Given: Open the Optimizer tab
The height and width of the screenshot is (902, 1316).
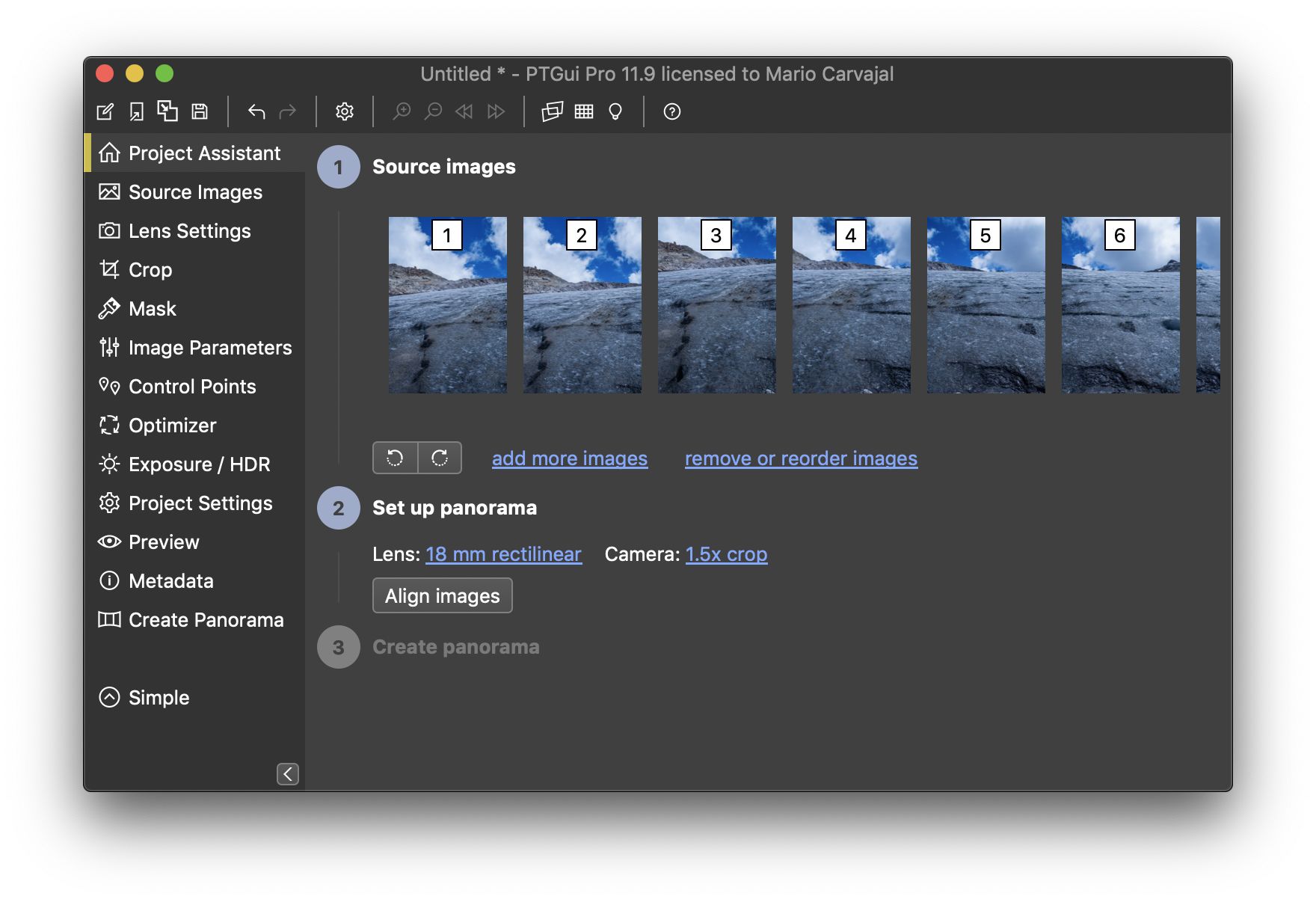Looking at the screenshot, I should coord(195,426).
